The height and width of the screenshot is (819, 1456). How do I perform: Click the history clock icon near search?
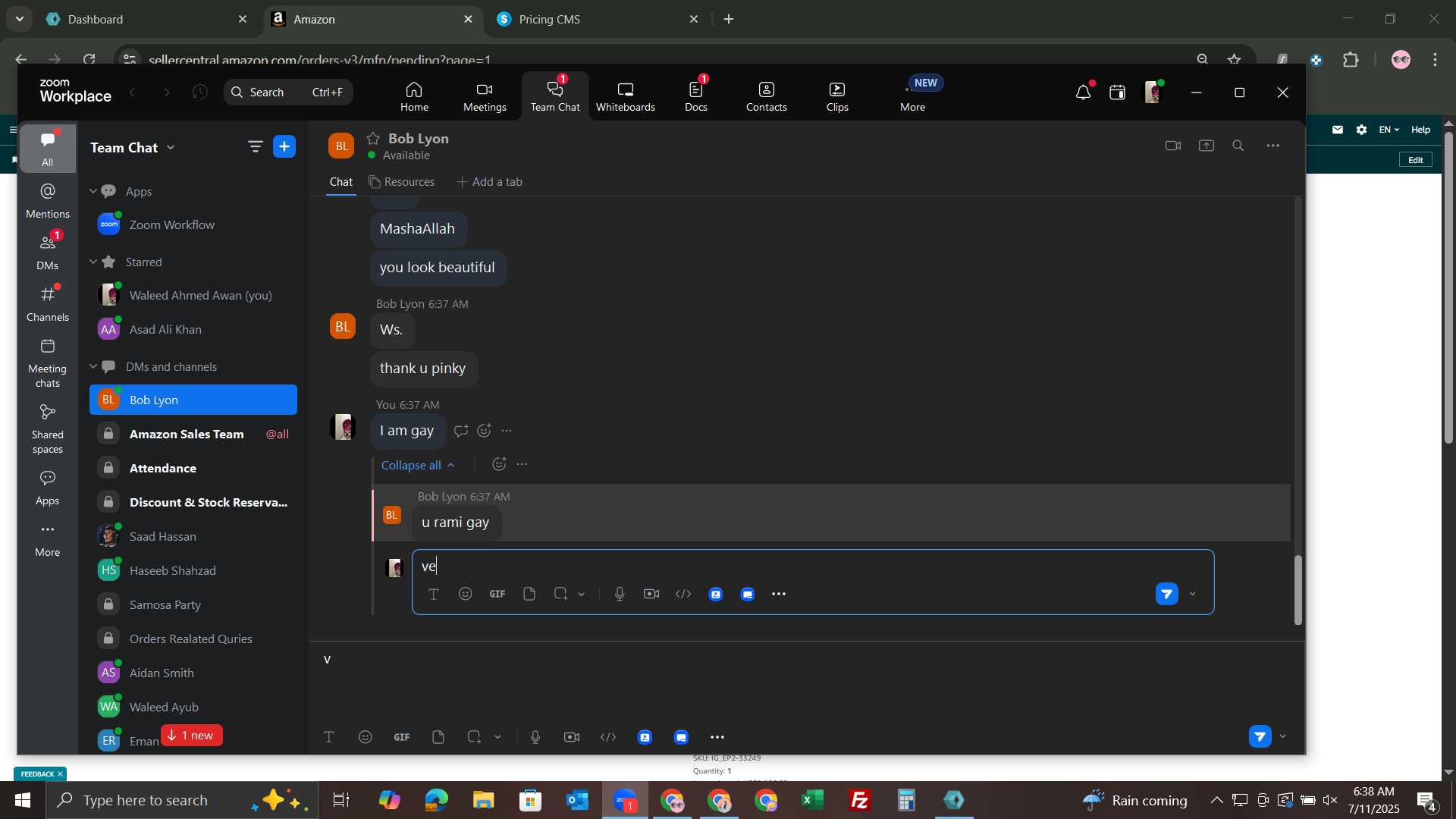pos(200,92)
